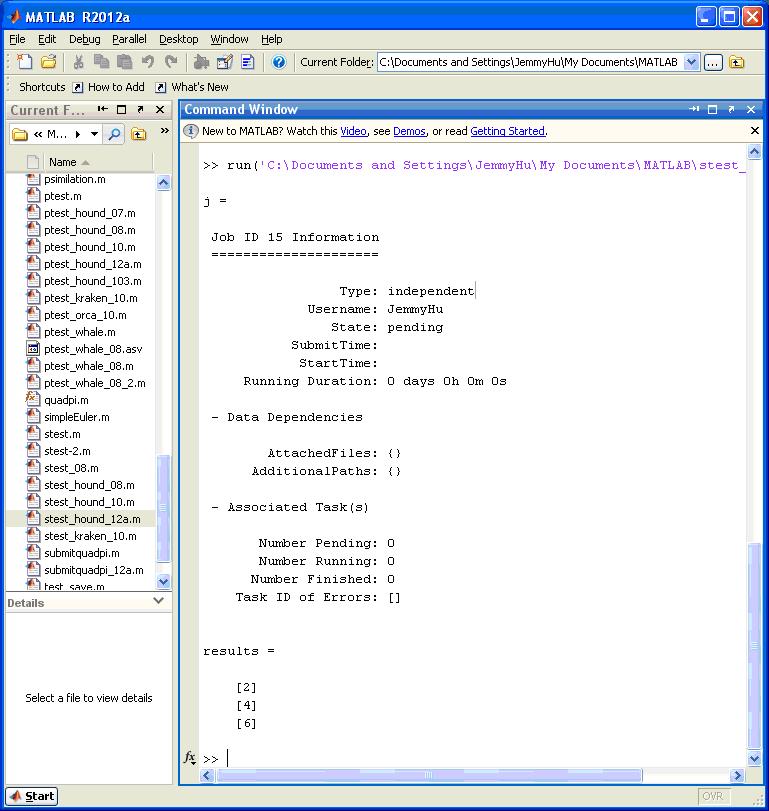Click the Help question mark icon
The image size is (769, 811).
(278, 62)
